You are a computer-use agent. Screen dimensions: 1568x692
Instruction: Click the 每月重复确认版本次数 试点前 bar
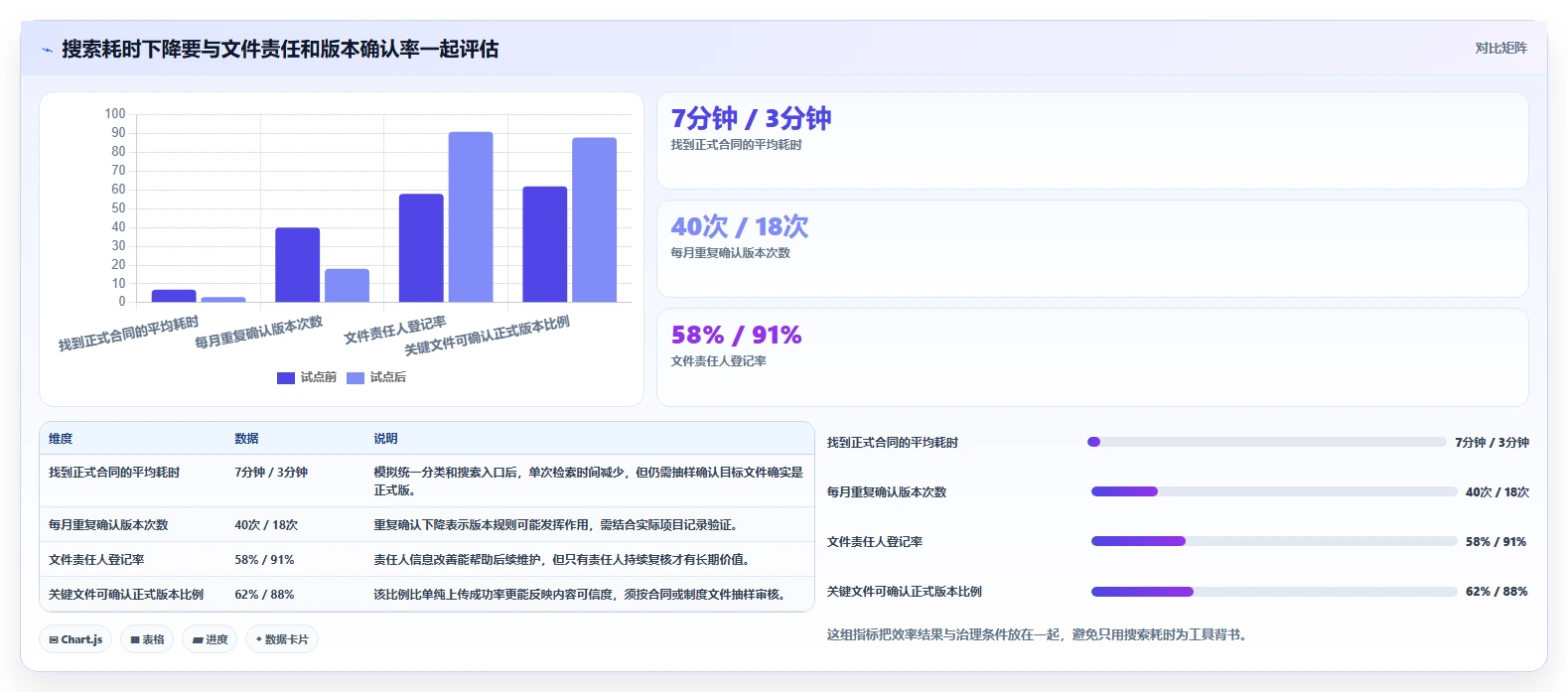297,265
